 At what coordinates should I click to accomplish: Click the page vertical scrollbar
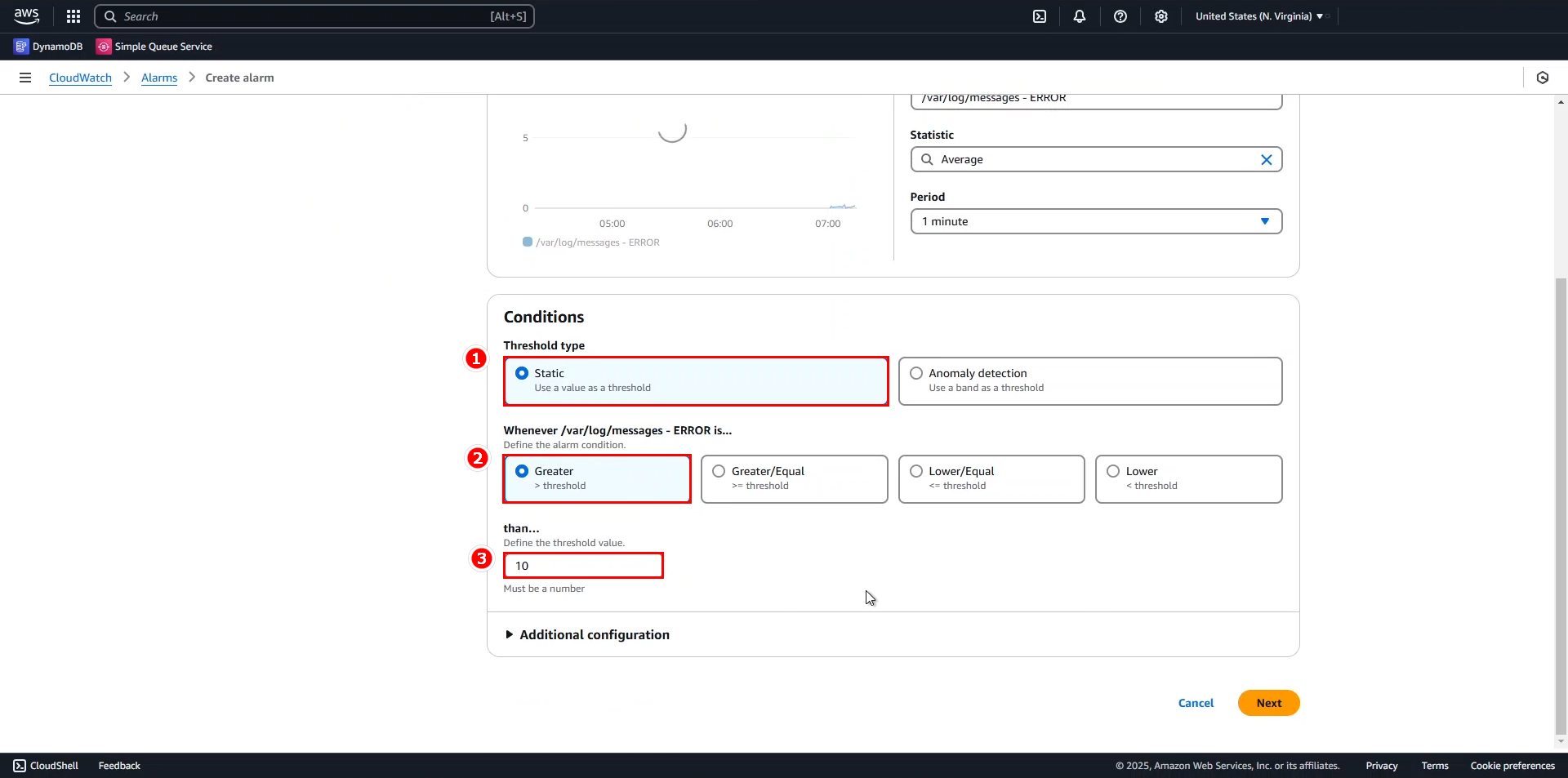tap(1561, 506)
